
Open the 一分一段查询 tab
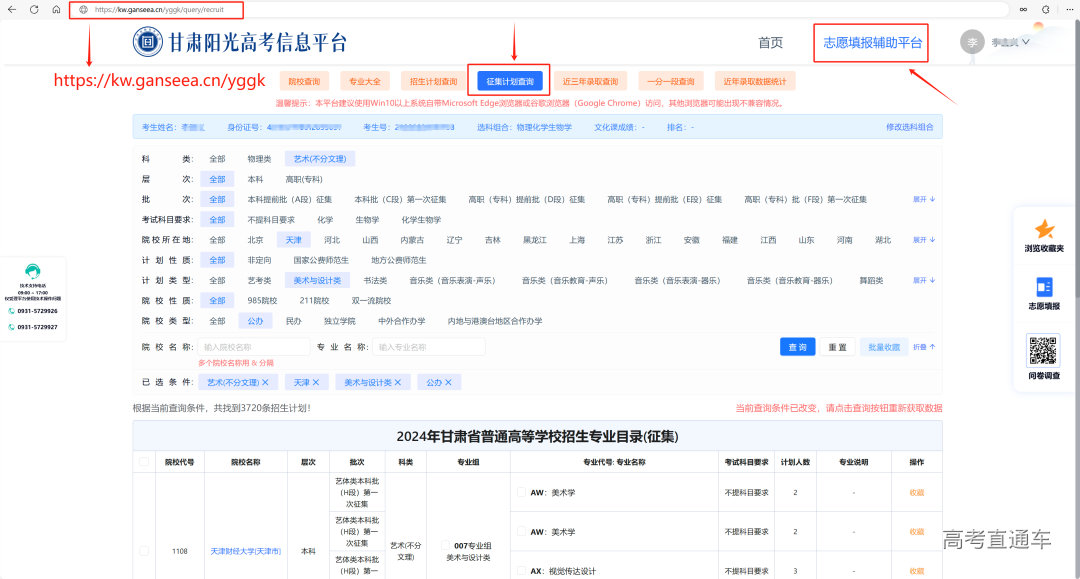pyautogui.click(x=654, y=81)
